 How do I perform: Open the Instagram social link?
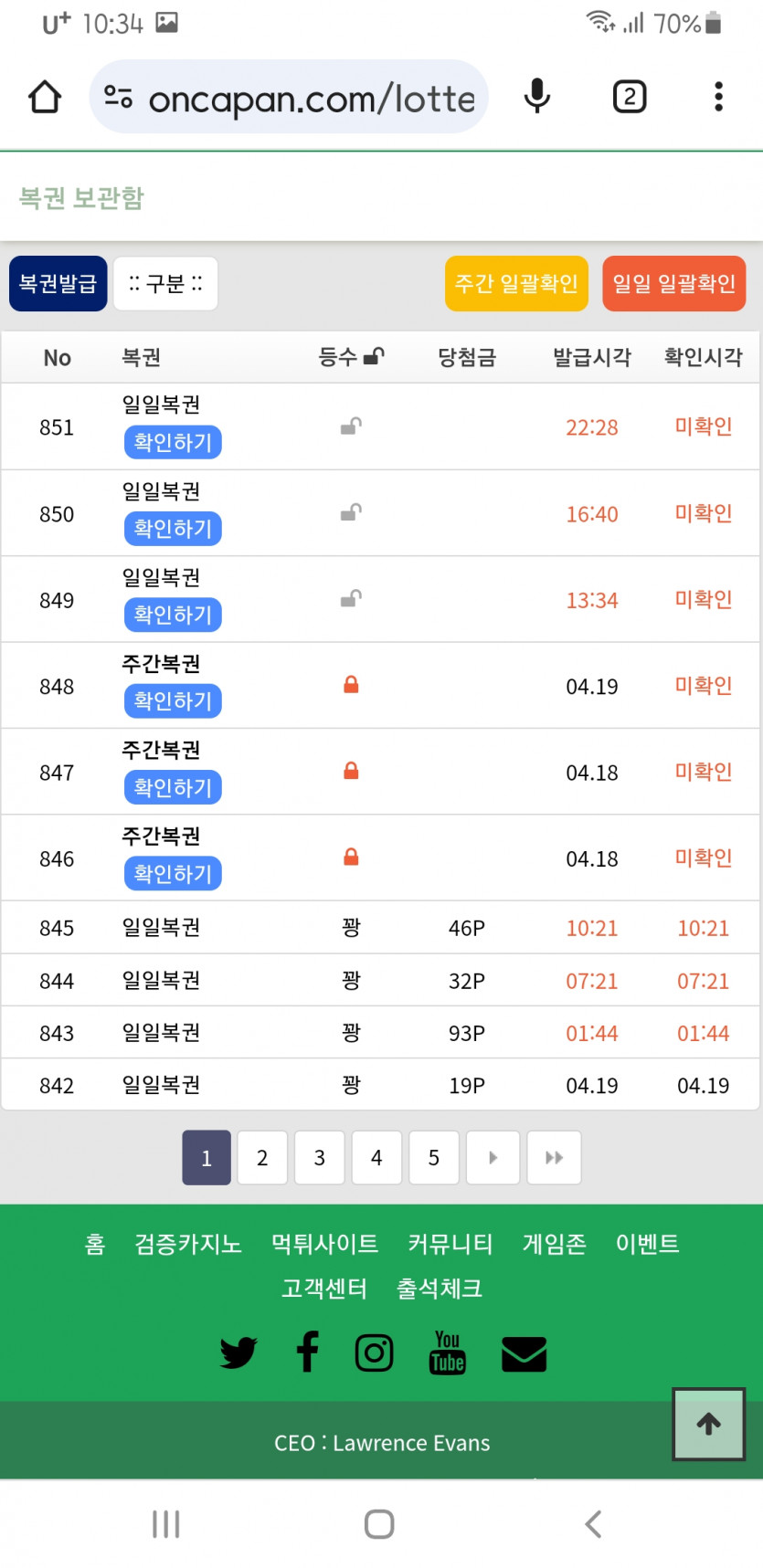click(375, 1352)
